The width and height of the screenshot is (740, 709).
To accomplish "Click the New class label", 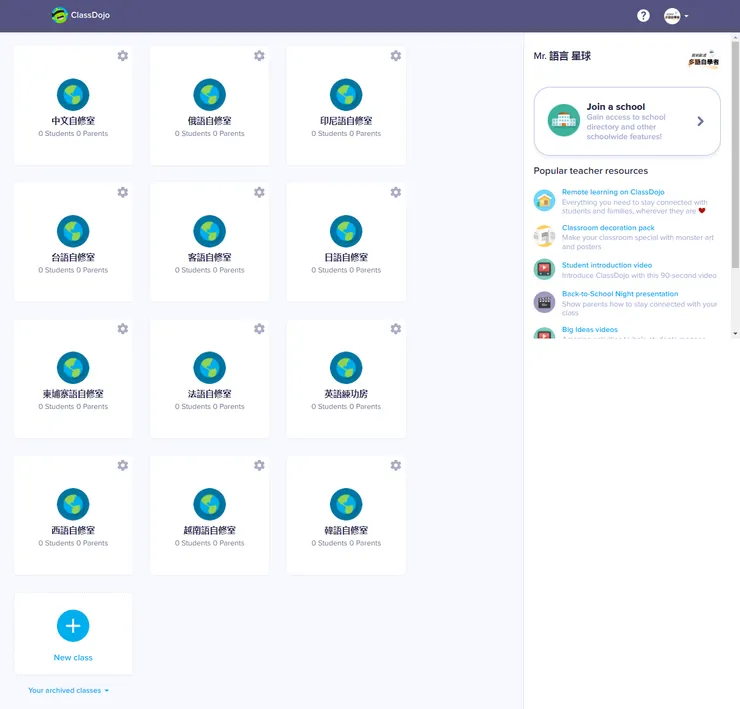I will pyautogui.click(x=73, y=658).
